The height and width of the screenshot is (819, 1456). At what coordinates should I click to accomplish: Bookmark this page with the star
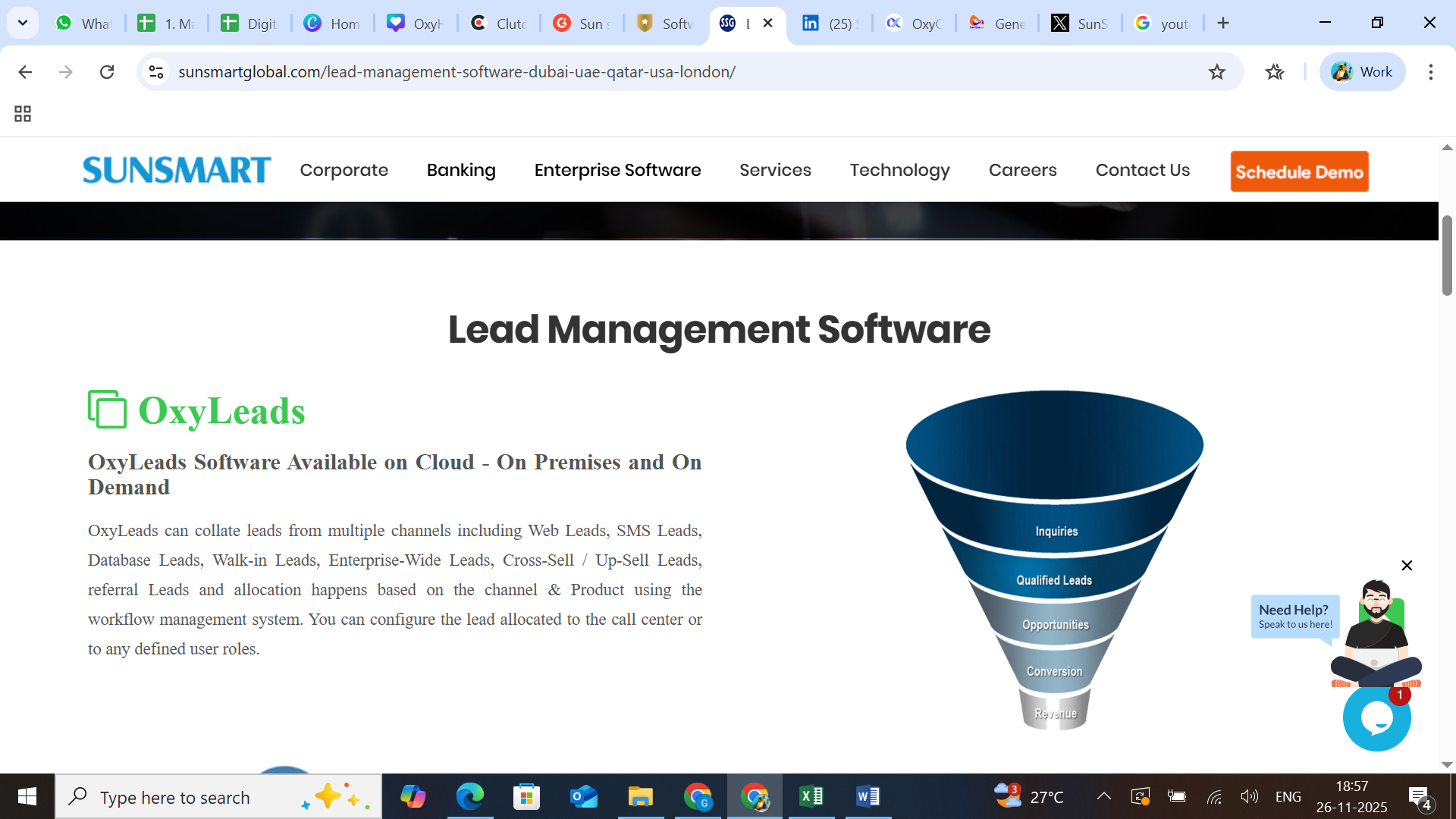1217,72
